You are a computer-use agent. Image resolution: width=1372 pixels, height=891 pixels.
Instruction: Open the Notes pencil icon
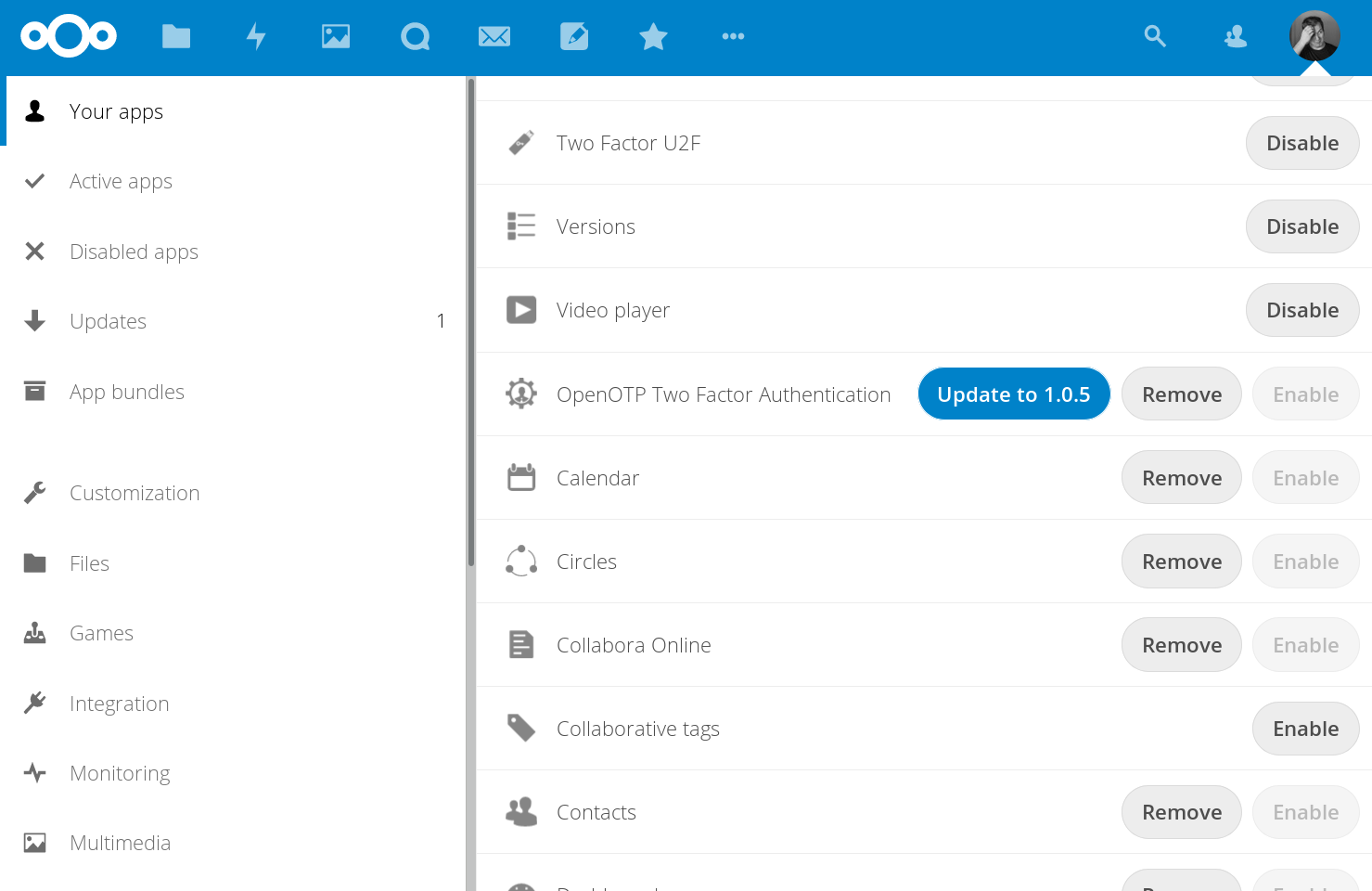574,37
